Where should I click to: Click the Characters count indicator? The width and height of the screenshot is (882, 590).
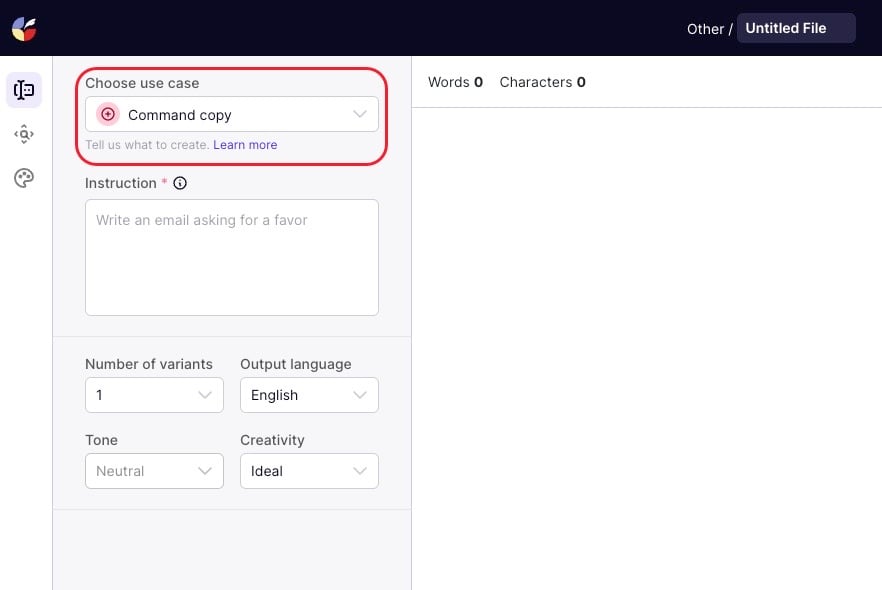pyautogui.click(x=542, y=82)
